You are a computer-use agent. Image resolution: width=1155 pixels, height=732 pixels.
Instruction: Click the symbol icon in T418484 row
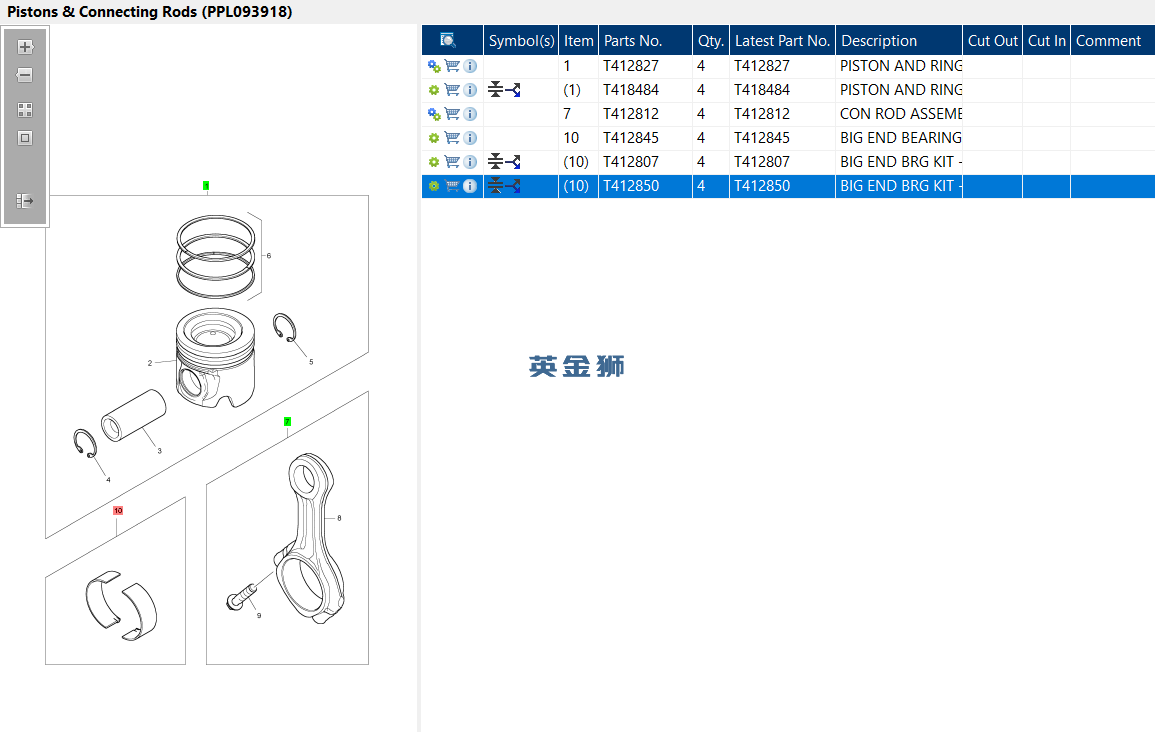pos(505,90)
